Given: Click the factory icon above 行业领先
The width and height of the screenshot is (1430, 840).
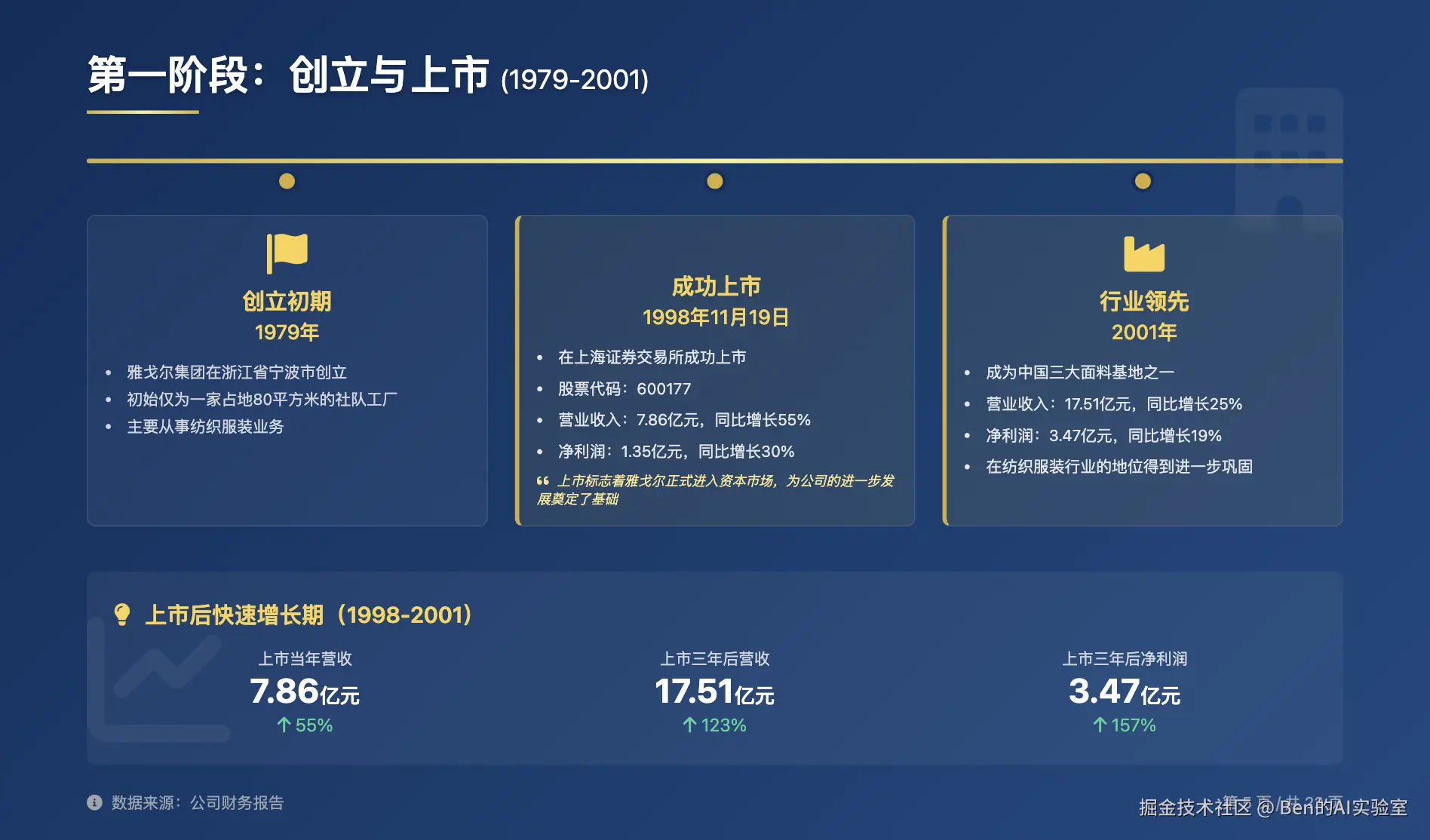Looking at the screenshot, I should point(1144,254).
